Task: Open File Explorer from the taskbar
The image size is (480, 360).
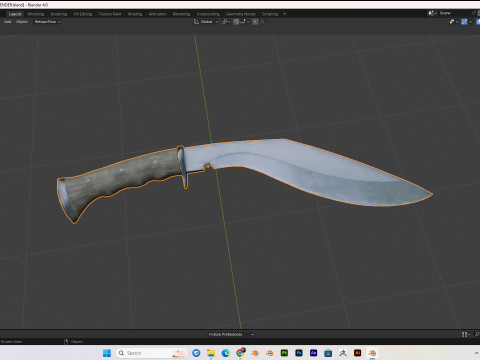Action: [211, 353]
